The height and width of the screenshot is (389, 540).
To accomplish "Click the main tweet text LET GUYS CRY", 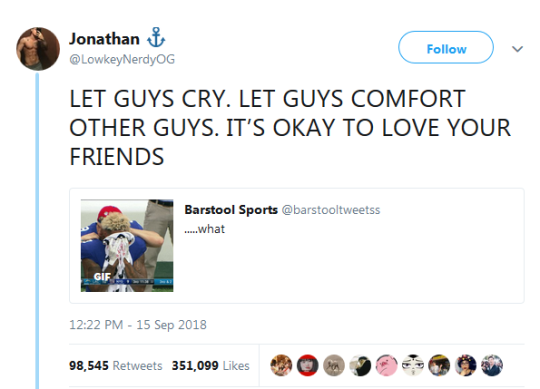I will (x=290, y=128).
